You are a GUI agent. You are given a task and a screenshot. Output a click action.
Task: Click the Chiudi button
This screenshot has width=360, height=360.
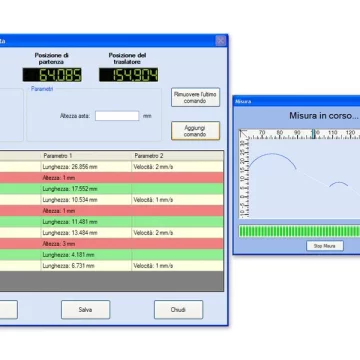(x=178, y=310)
